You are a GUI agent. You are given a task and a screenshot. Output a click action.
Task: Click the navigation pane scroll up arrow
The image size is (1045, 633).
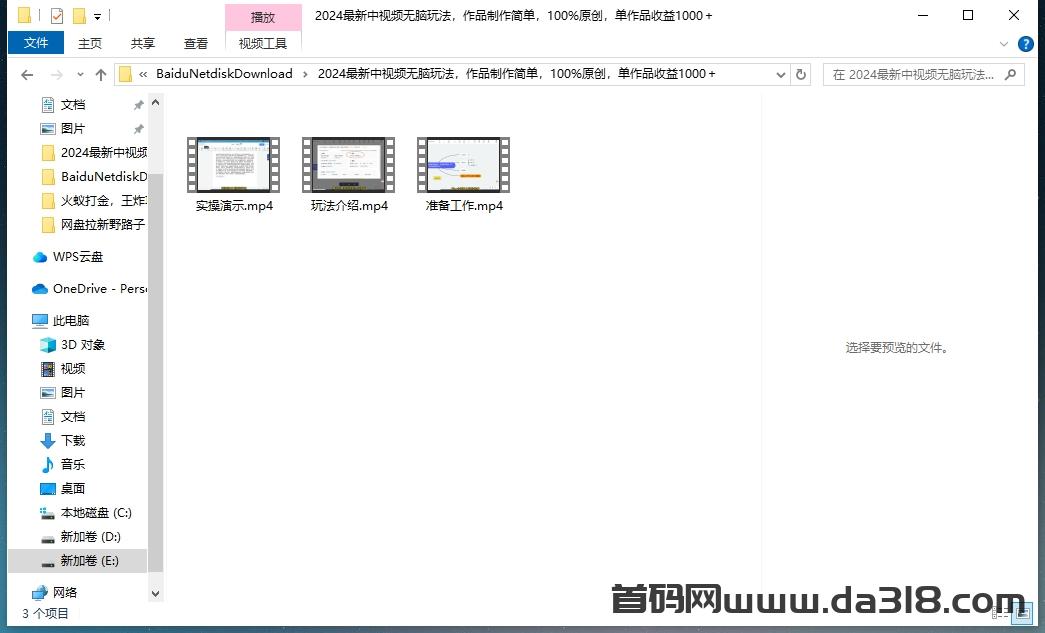point(155,103)
